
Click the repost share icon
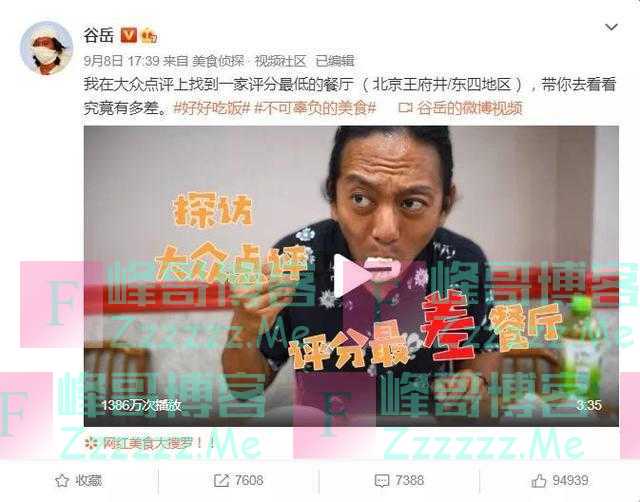point(222,480)
